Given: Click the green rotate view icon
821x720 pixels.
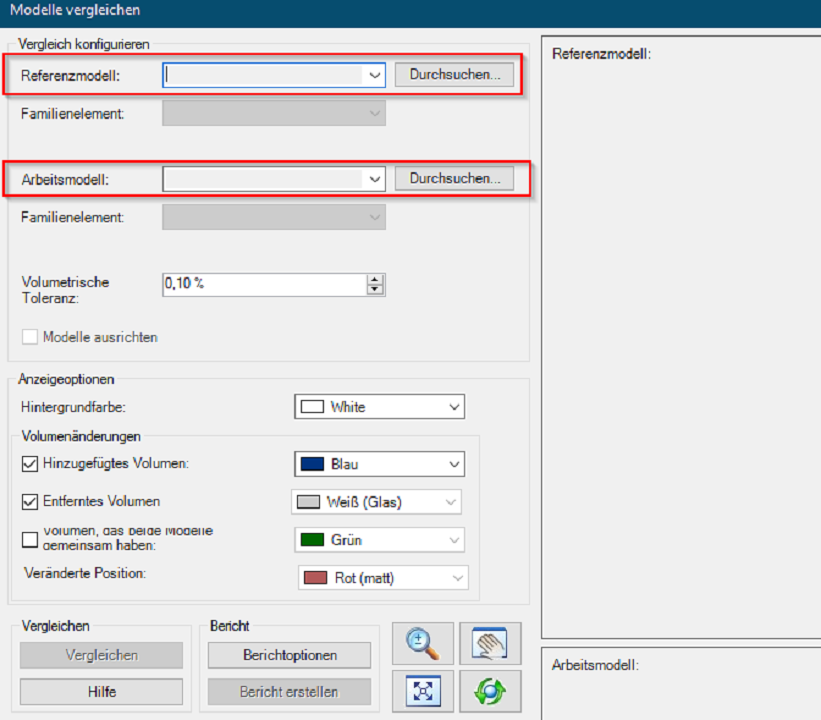Looking at the screenshot, I should point(490,691).
